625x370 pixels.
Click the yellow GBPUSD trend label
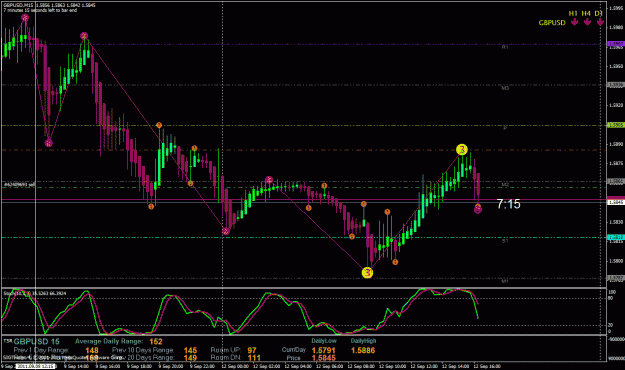point(552,23)
